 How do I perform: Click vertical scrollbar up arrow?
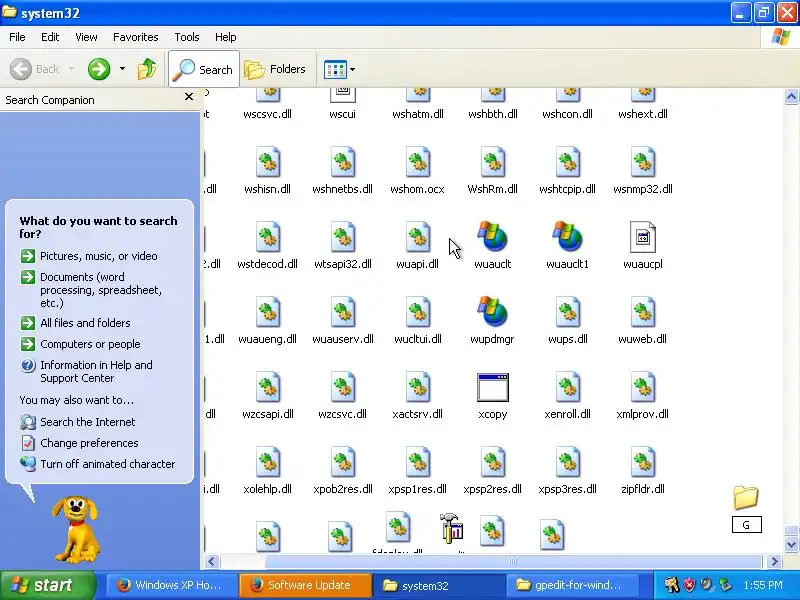[x=791, y=96]
